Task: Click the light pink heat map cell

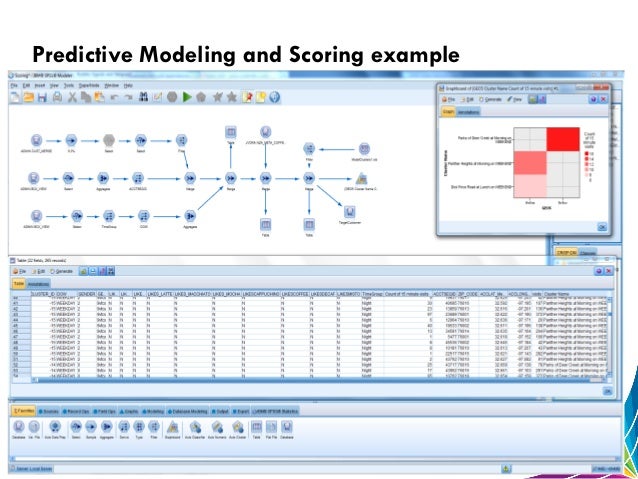Action: click(530, 186)
